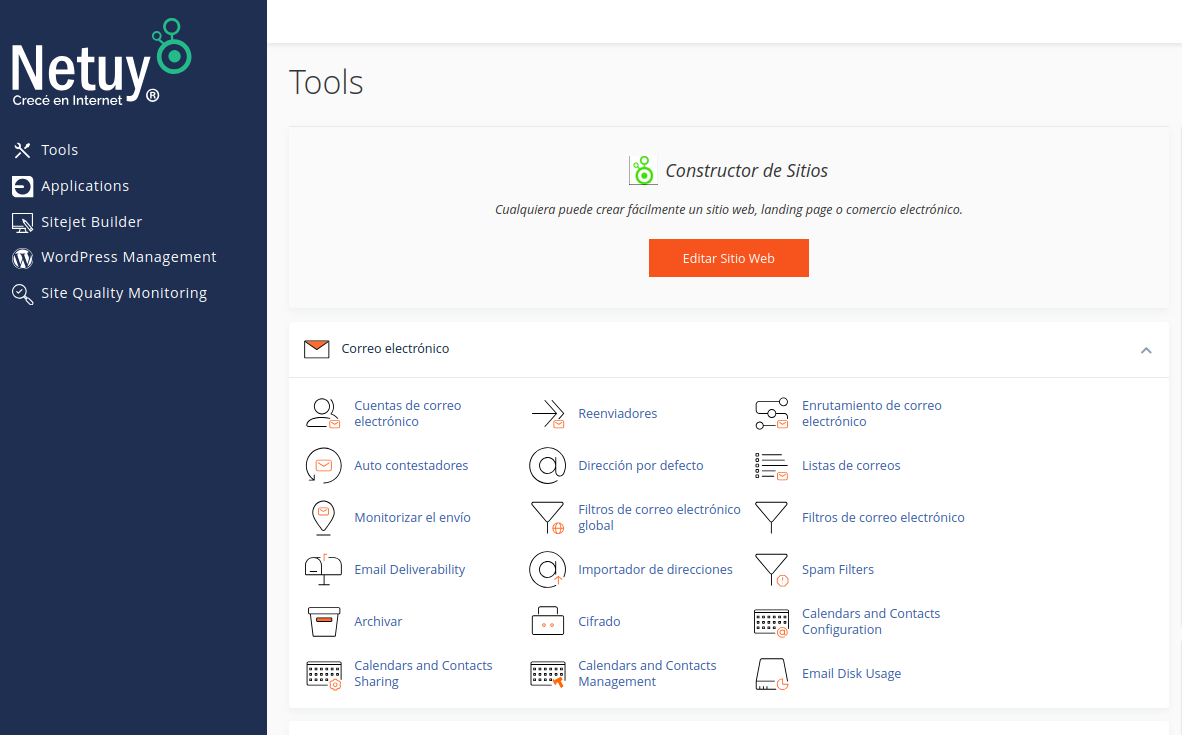Open the Archivar box icon
Image resolution: width=1182 pixels, height=735 pixels.
pos(323,622)
